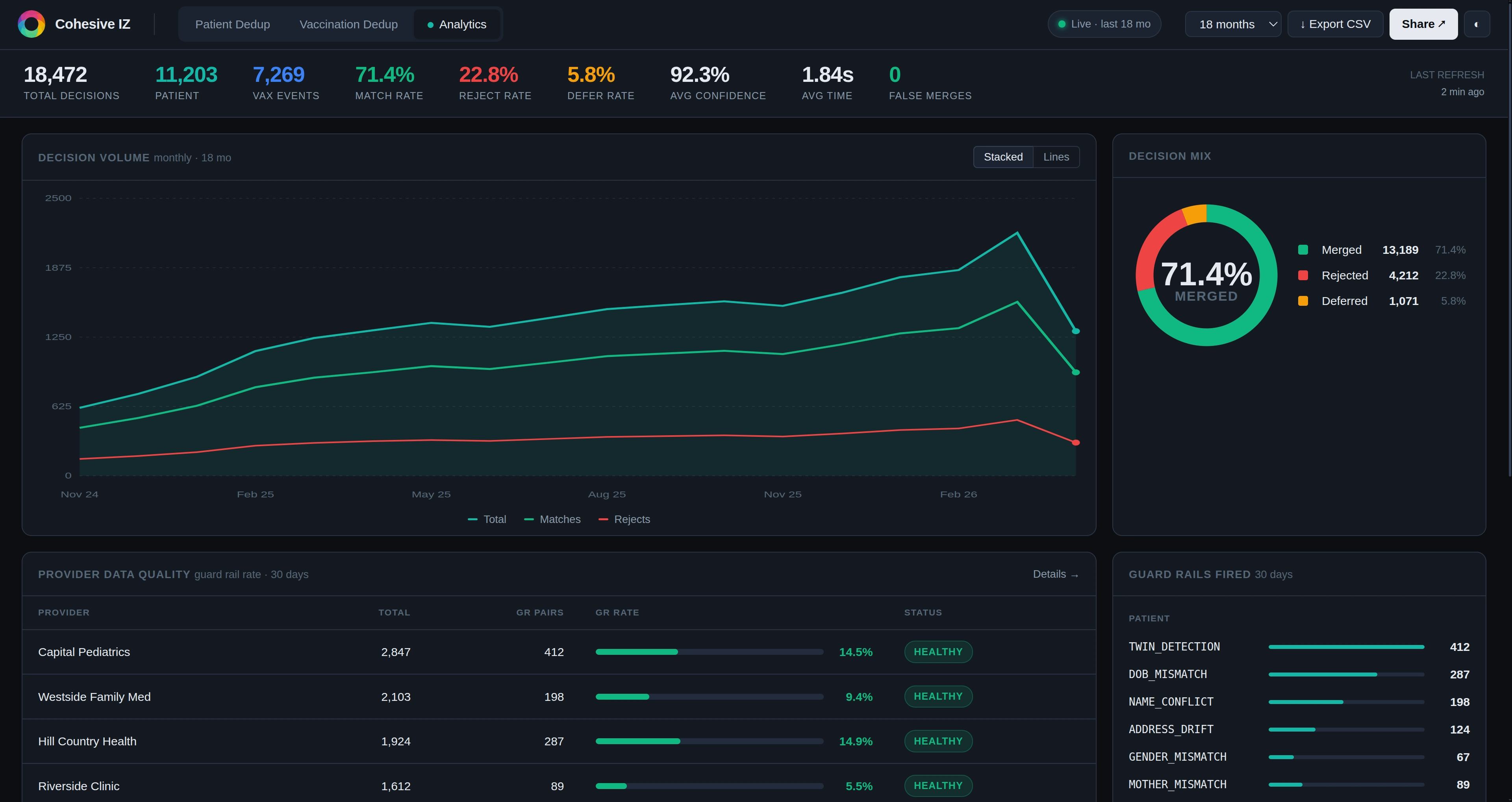Click the HEALTHY badge for Riverside Clinic
This screenshot has width=1512, height=802.
938,785
